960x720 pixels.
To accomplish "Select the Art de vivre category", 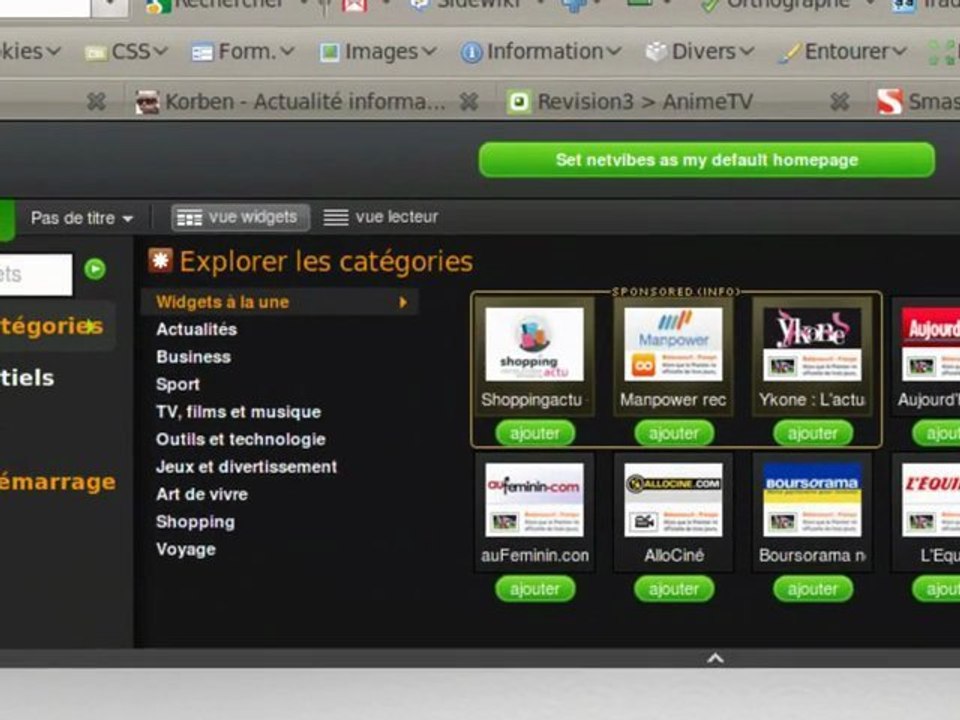I will [201, 495].
